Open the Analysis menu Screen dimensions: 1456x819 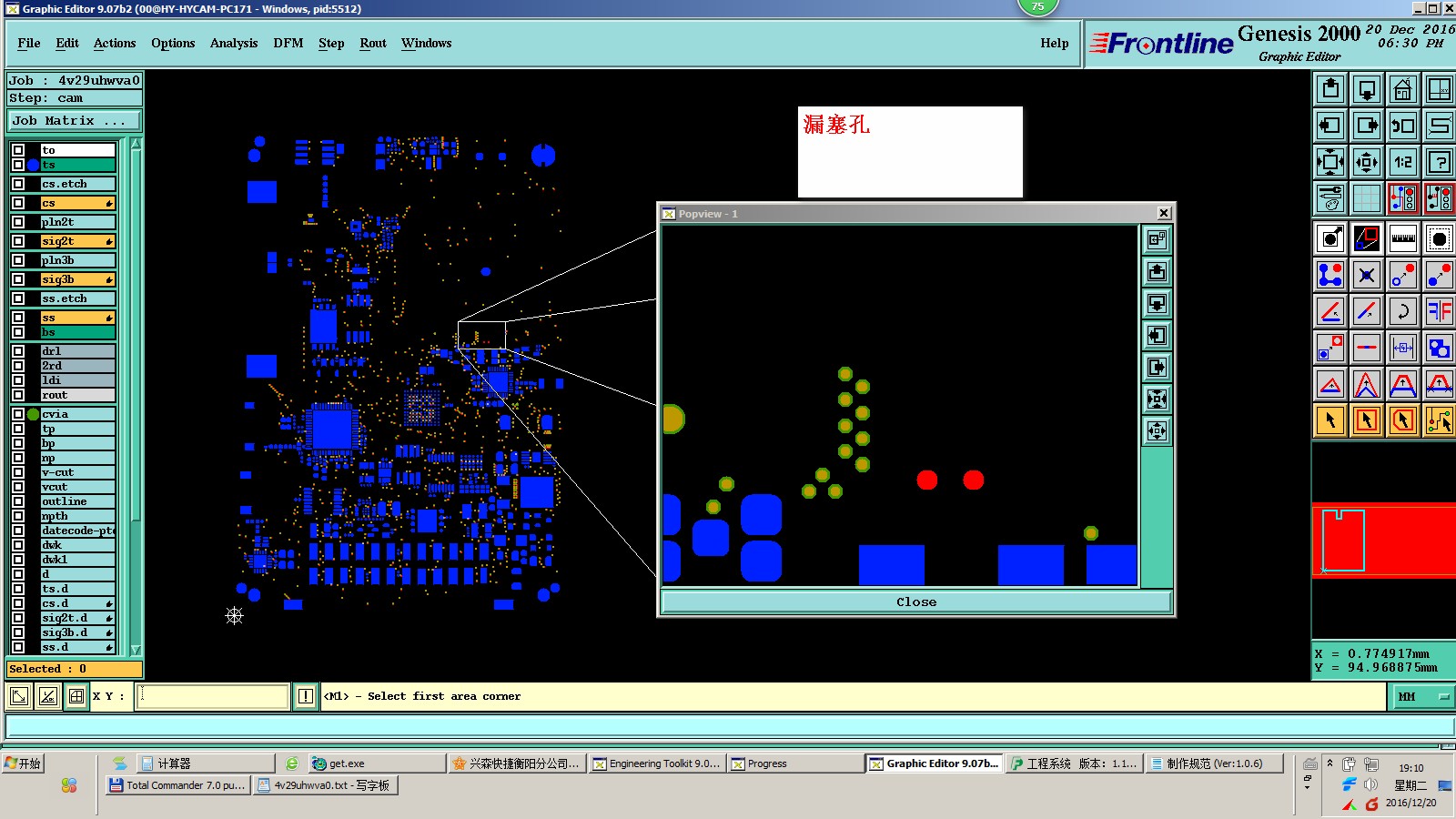(x=234, y=43)
